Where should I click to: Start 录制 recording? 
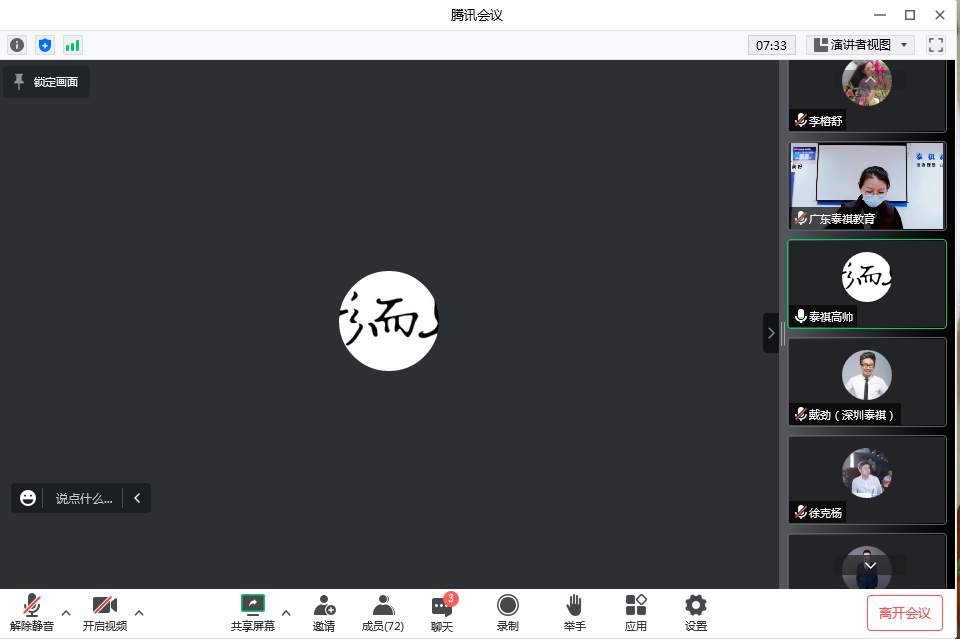(508, 612)
